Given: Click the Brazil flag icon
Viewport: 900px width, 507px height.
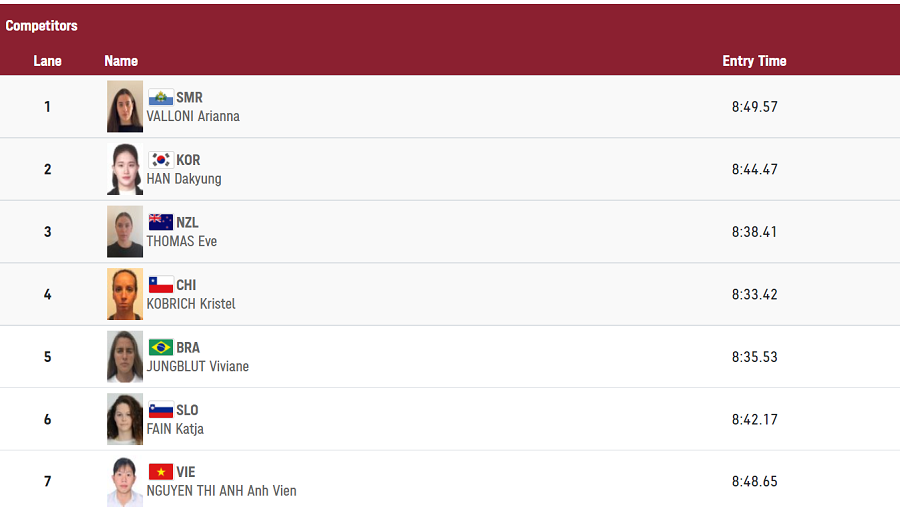Looking at the screenshot, I should pyautogui.click(x=161, y=347).
